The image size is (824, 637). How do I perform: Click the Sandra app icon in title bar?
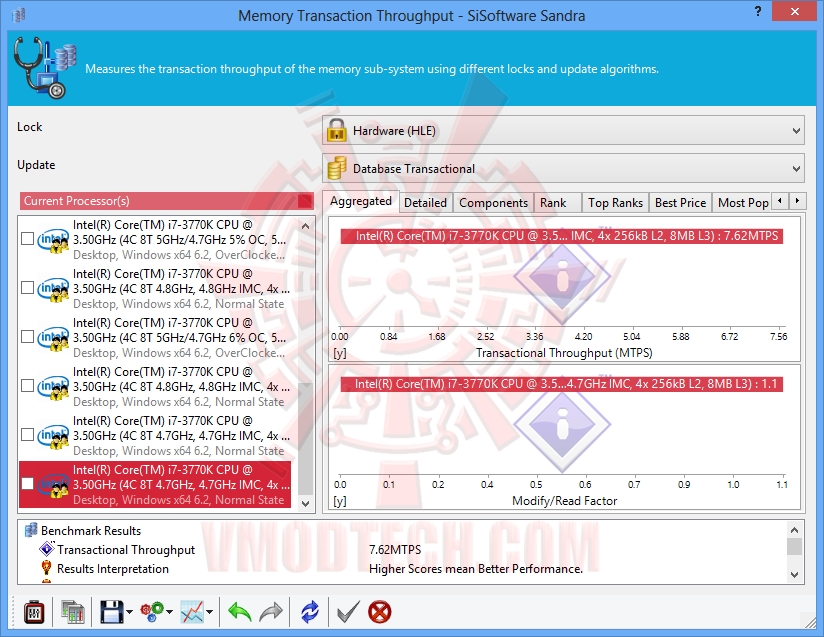click(19, 15)
